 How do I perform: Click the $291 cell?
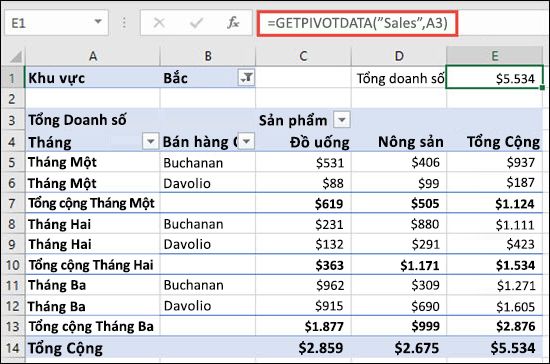pos(399,244)
